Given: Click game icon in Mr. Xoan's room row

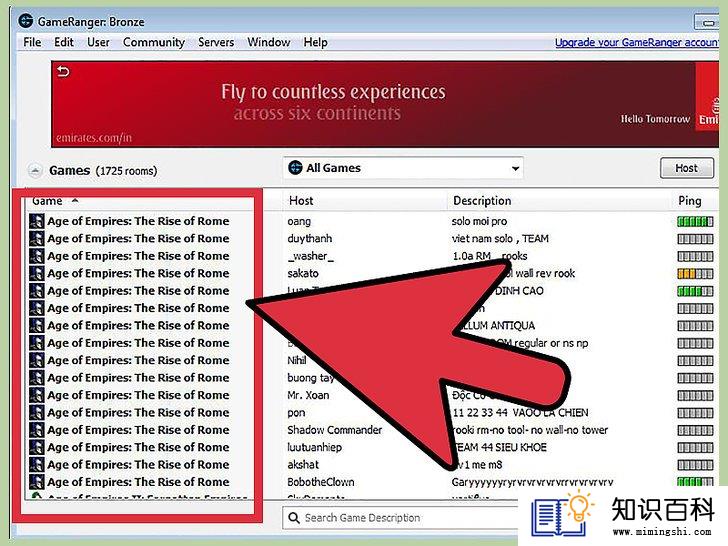Looking at the screenshot, I should tap(37, 395).
